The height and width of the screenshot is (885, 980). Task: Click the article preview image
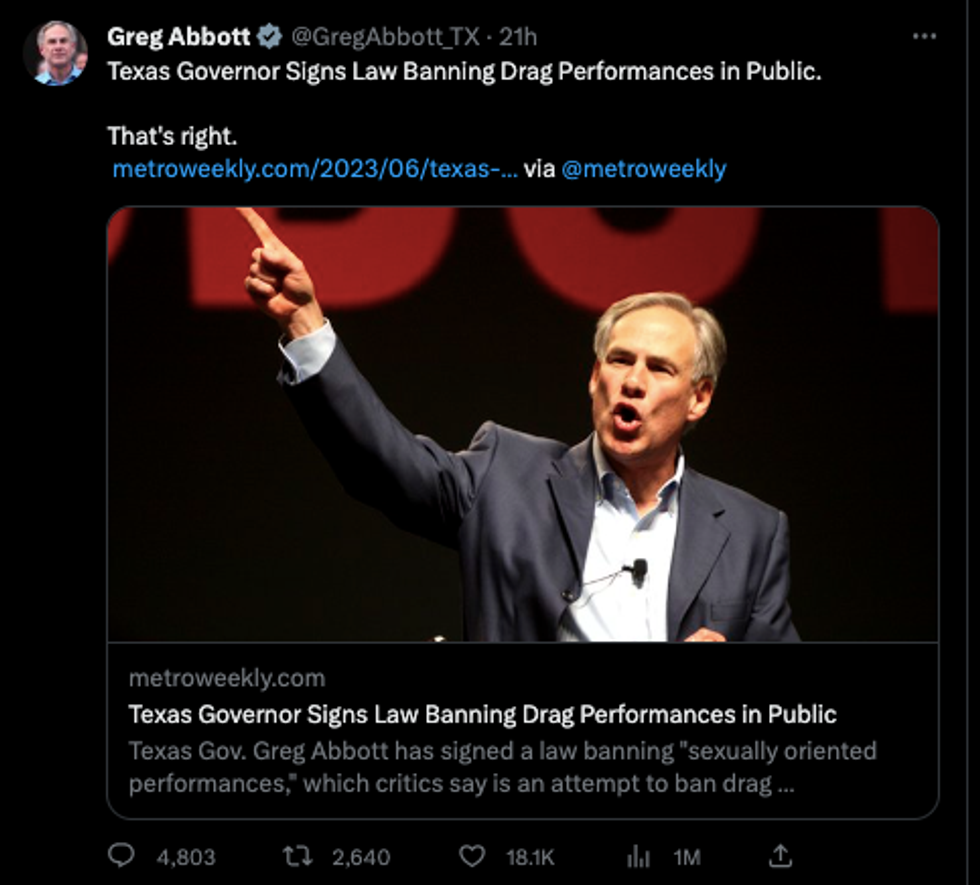point(522,424)
